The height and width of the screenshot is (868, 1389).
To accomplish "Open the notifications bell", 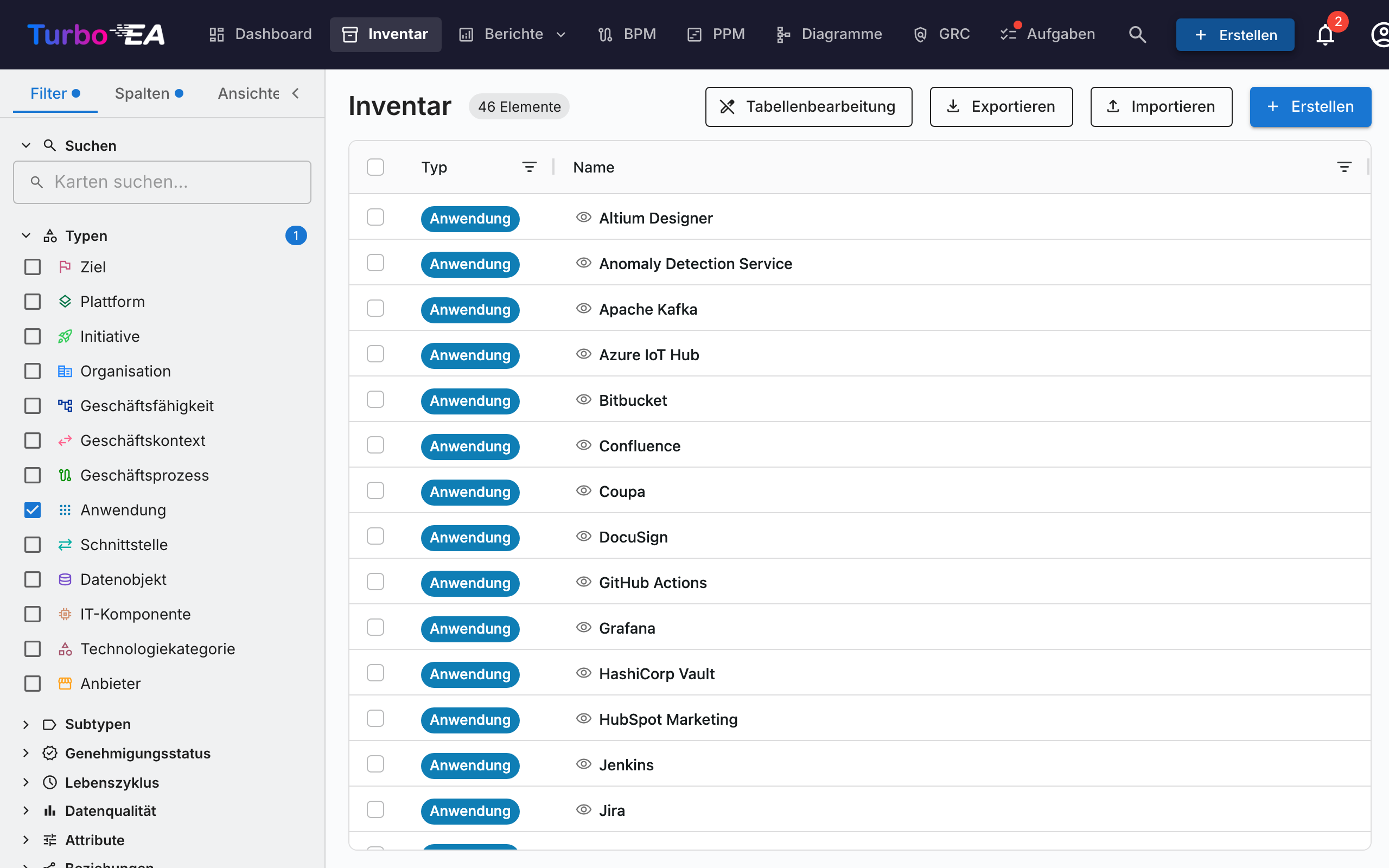I will click(1325, 35).
